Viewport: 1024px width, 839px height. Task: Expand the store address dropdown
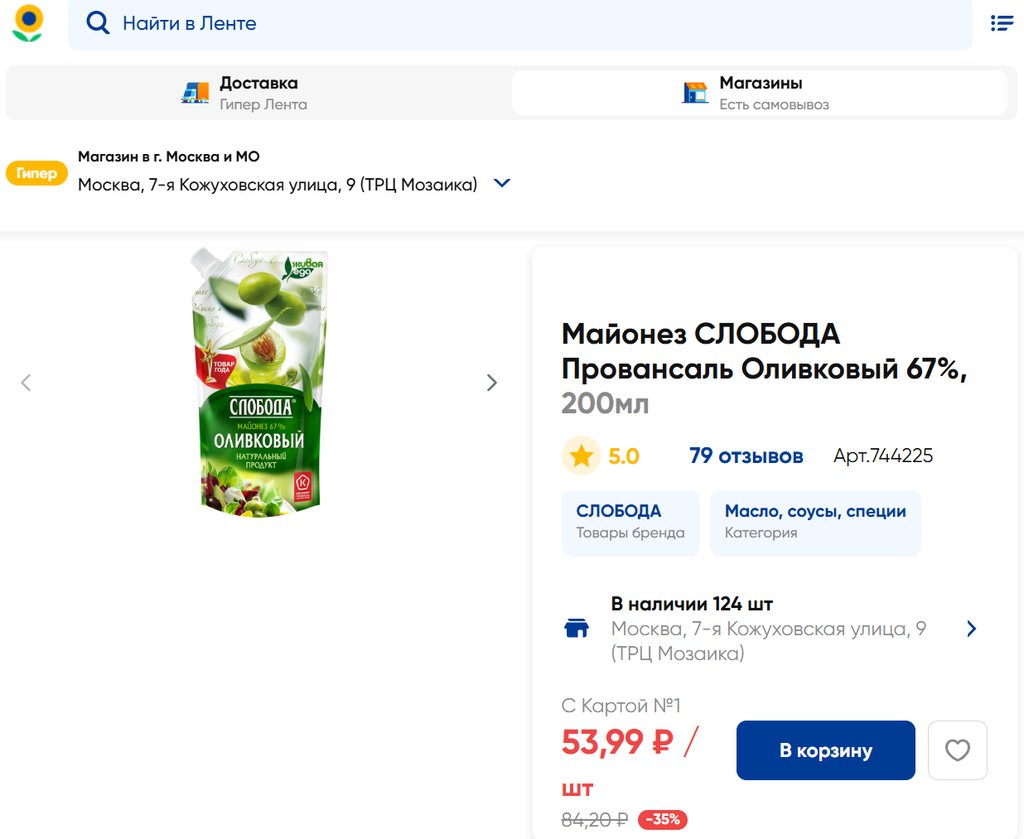[502, 184]
